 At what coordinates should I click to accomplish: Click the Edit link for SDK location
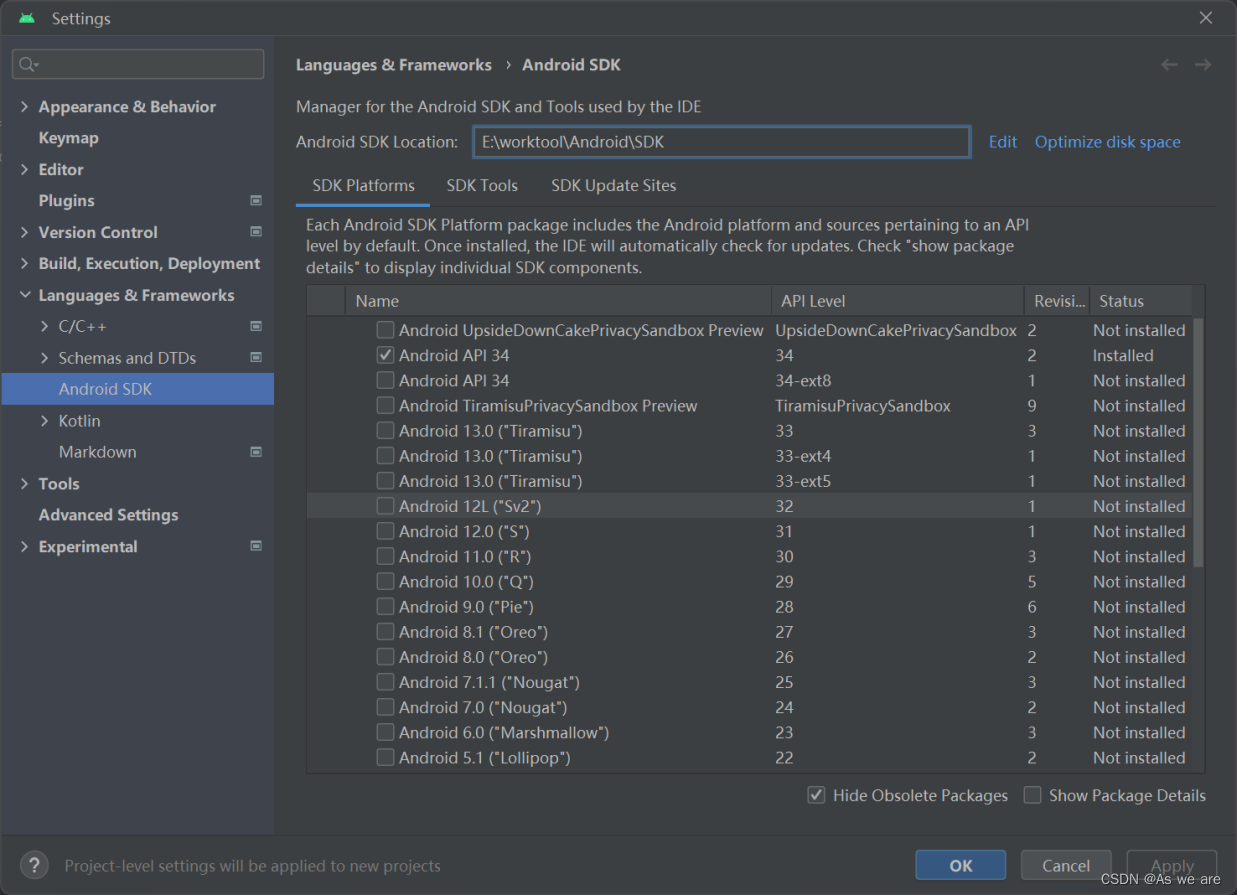point(1003,142)
